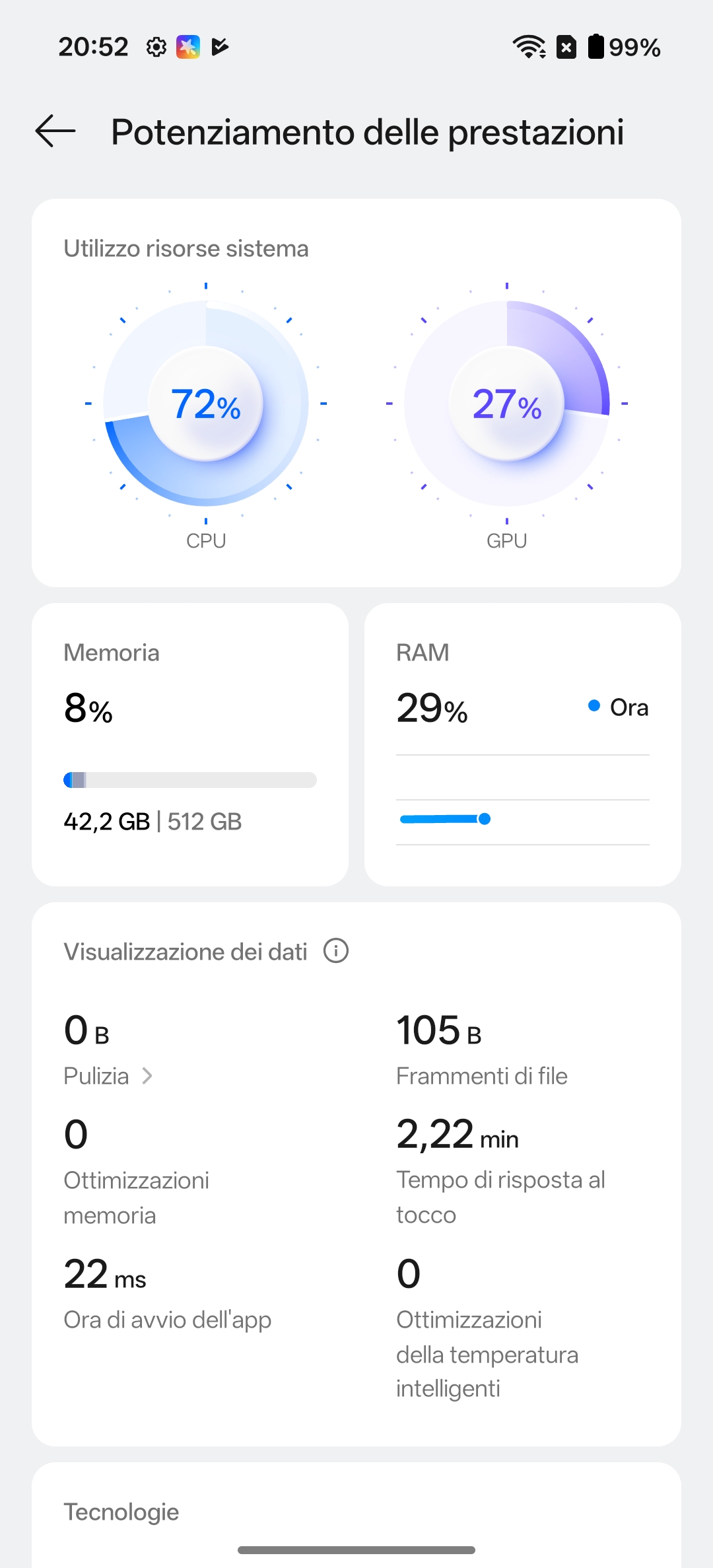Image resolution: width=713 pixels, height=1568 pixels.
Task: Tap the checkmark notification icon
Action: (x=220, y=47)
